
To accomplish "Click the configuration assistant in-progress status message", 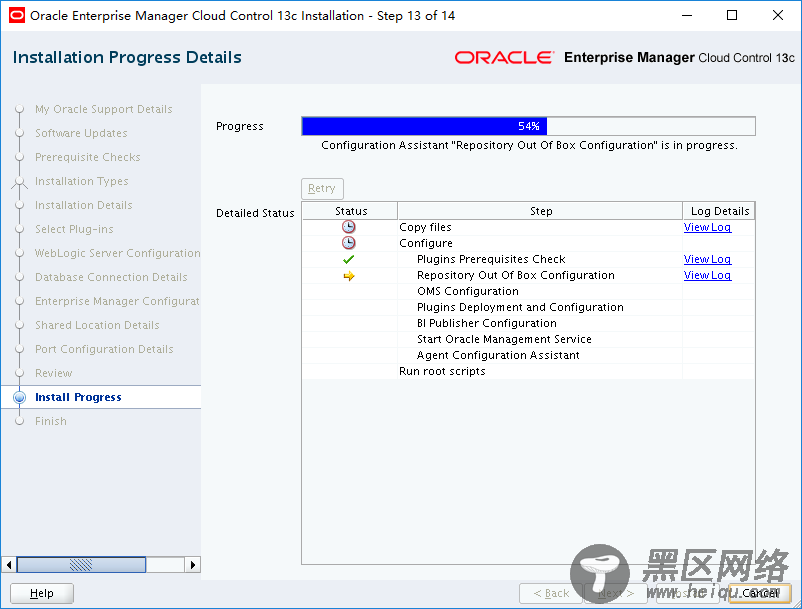I will tap(529, 145).
